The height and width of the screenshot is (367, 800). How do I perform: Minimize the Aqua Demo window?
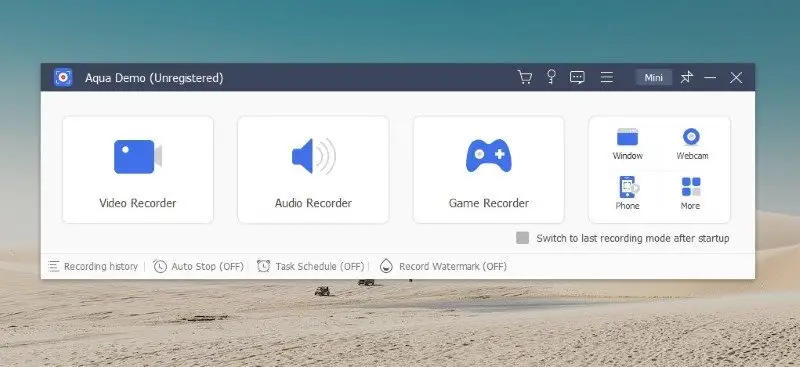point(710,78)
